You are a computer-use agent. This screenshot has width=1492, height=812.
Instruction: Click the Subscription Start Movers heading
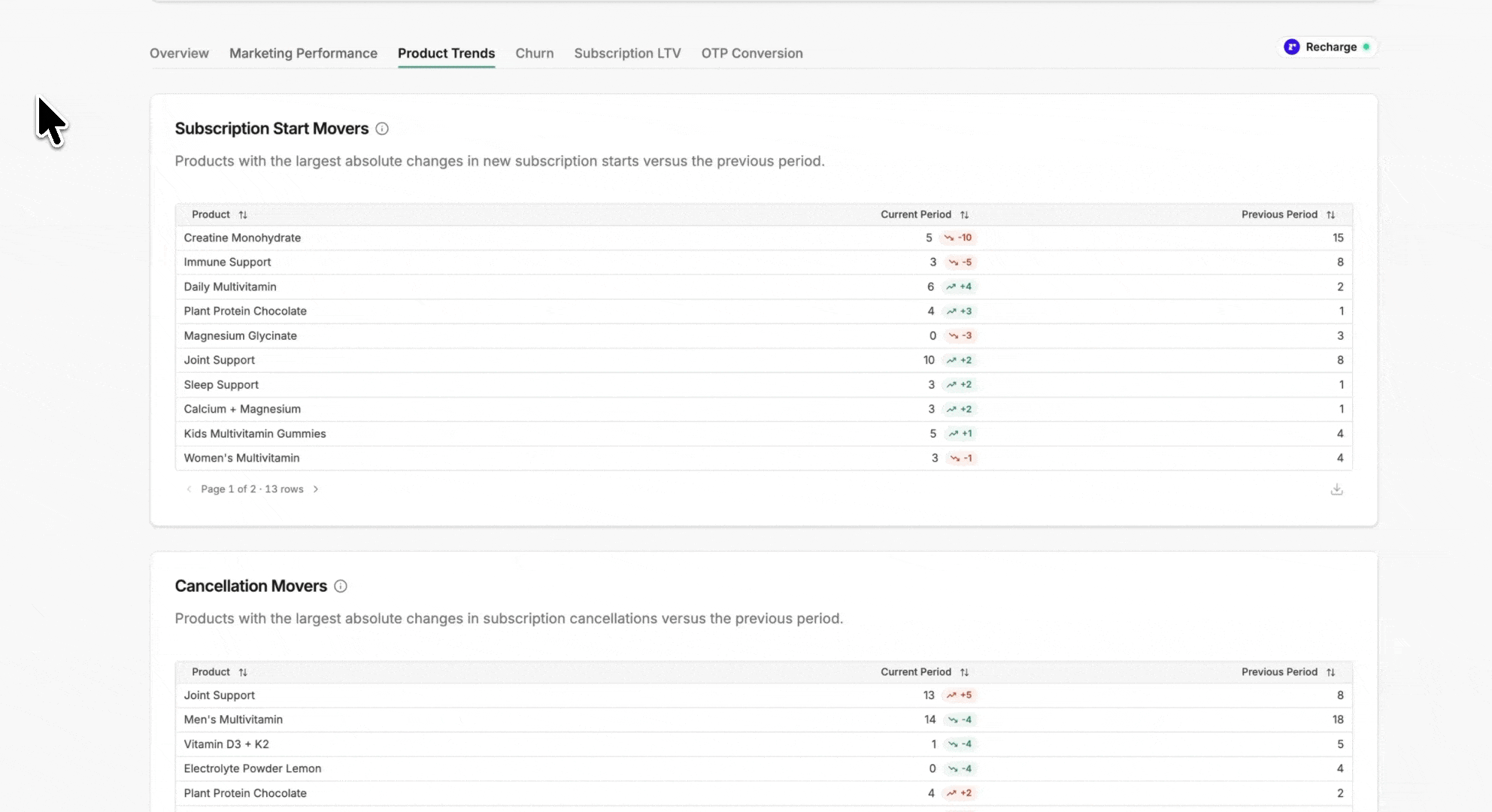(271, 129)
